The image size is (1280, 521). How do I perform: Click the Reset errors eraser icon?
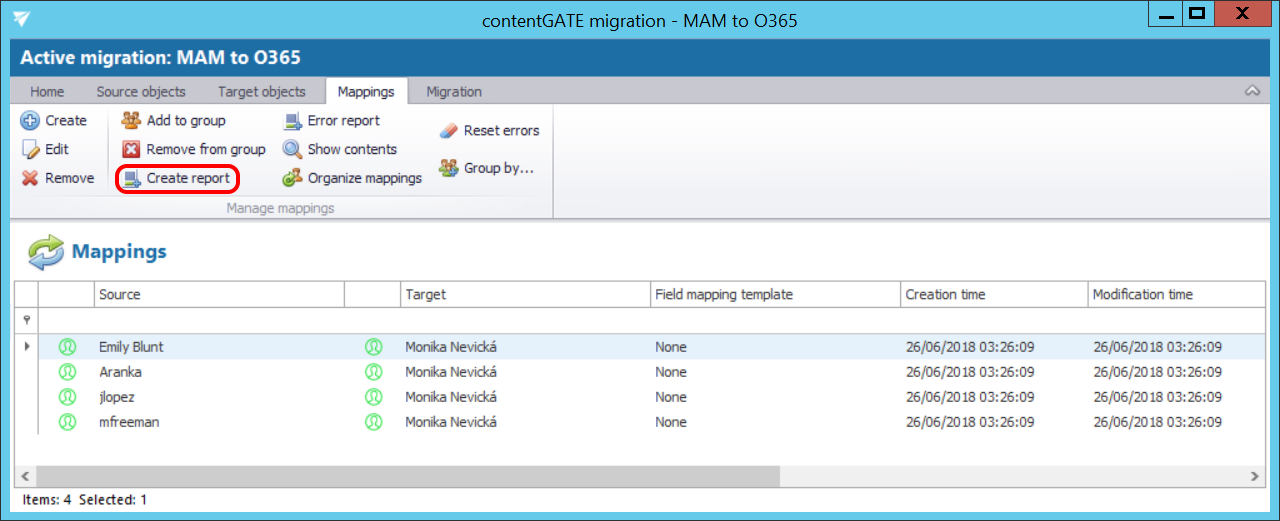coord(449,130)
